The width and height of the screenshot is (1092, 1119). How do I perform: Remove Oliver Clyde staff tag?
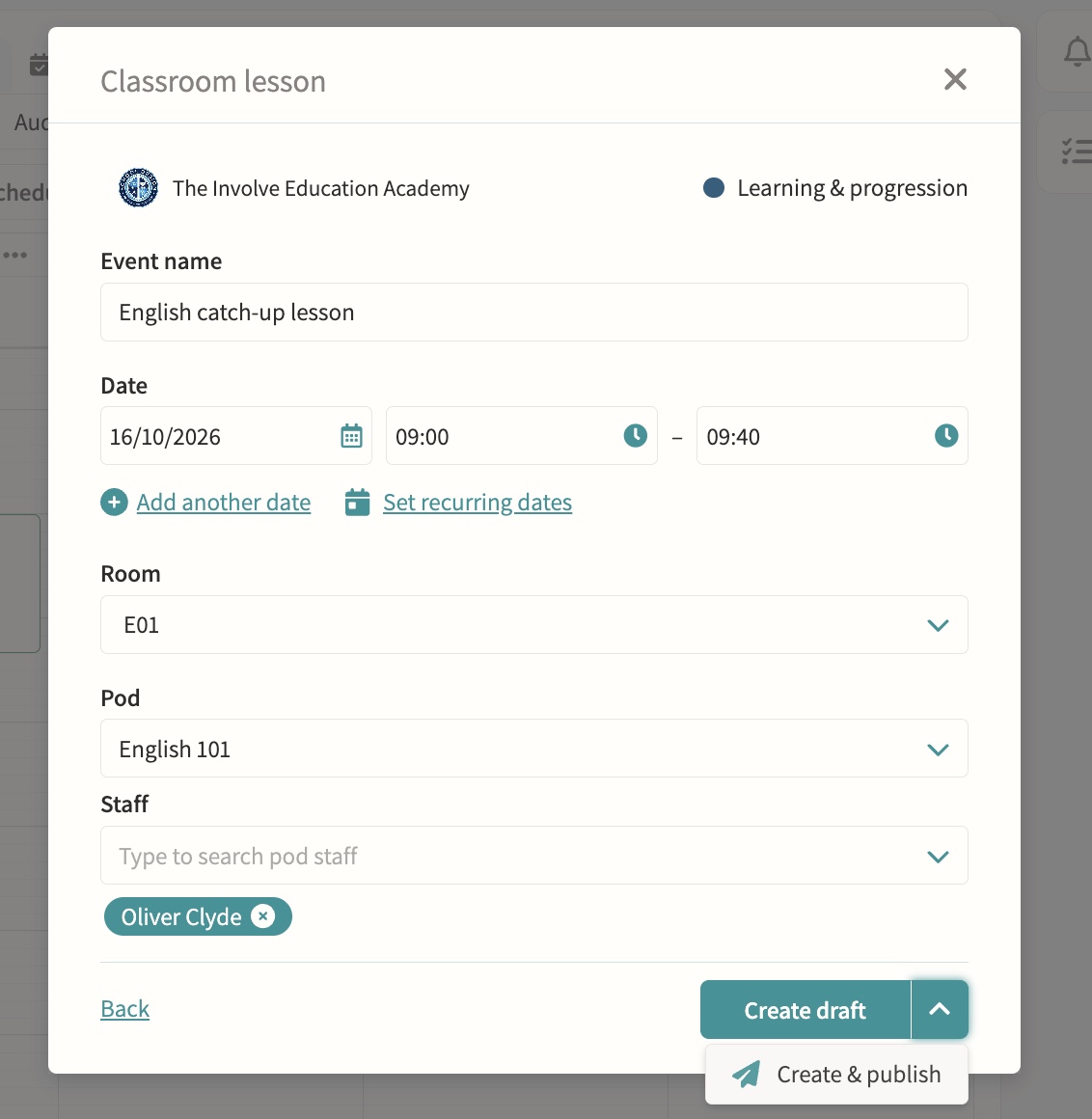262,915
